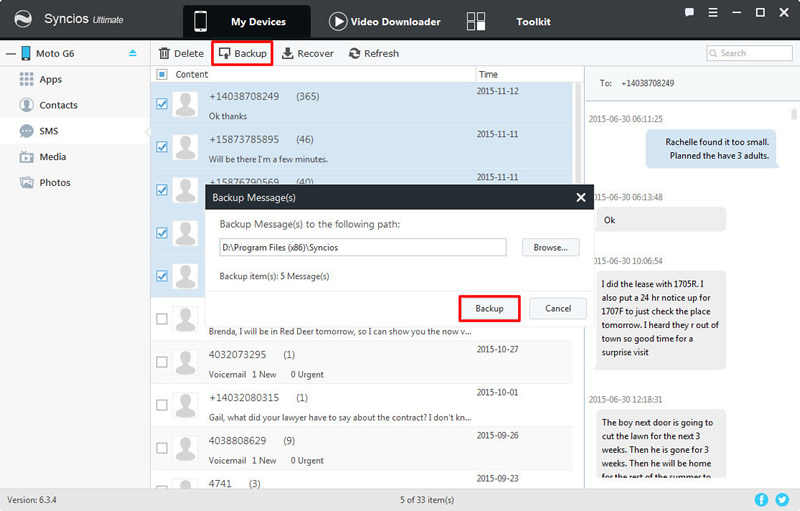Viewport: 800px width, 511px height.
Task: Click the Version: 6.3.4 status text
Action: [x=32, y=500]
